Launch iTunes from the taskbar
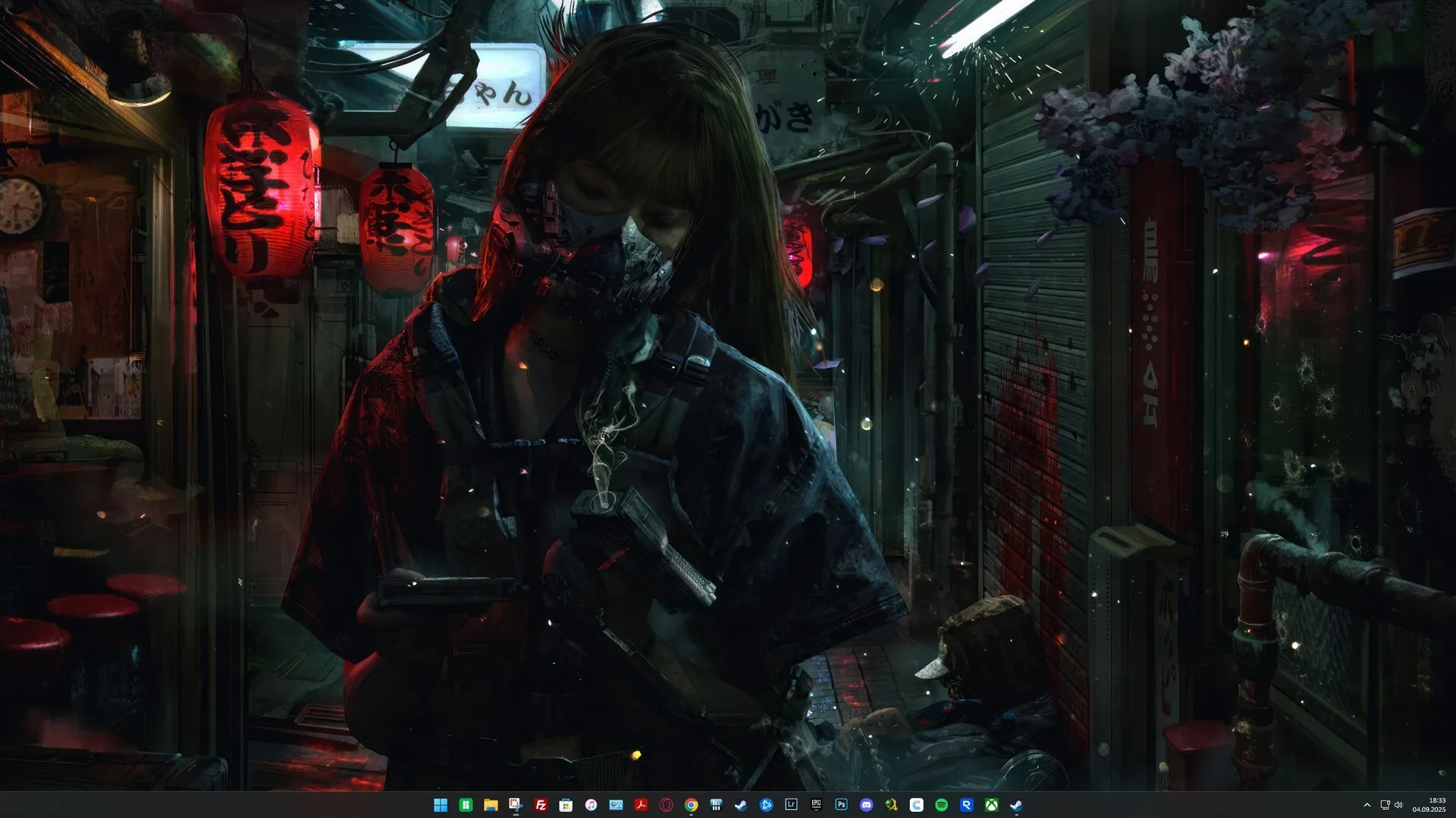This screenshot has width=1456, height=818. coord(591,805)
